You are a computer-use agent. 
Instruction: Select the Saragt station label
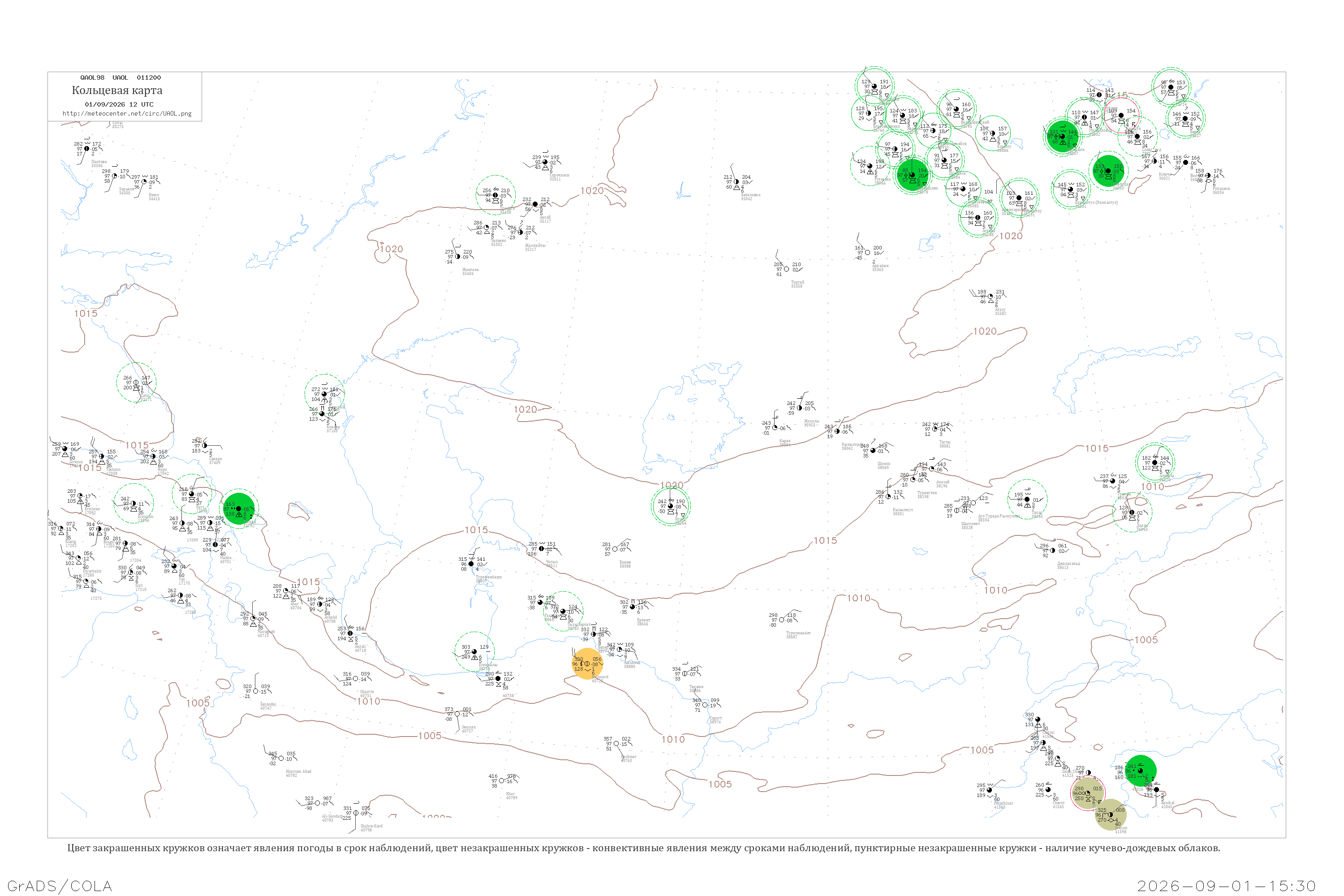[715, 720]
